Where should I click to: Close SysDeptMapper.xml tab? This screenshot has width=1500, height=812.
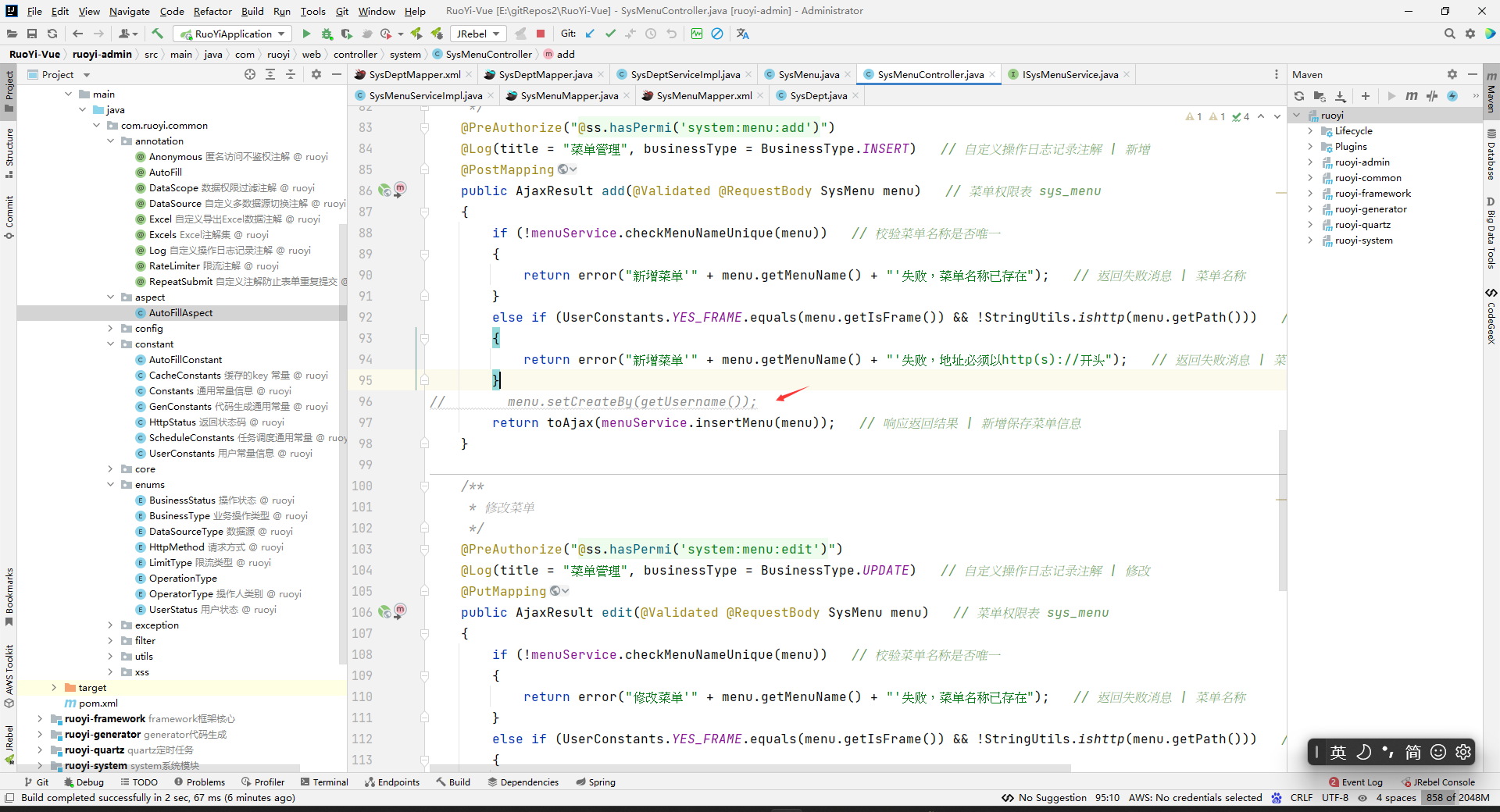tap(469, 74)
